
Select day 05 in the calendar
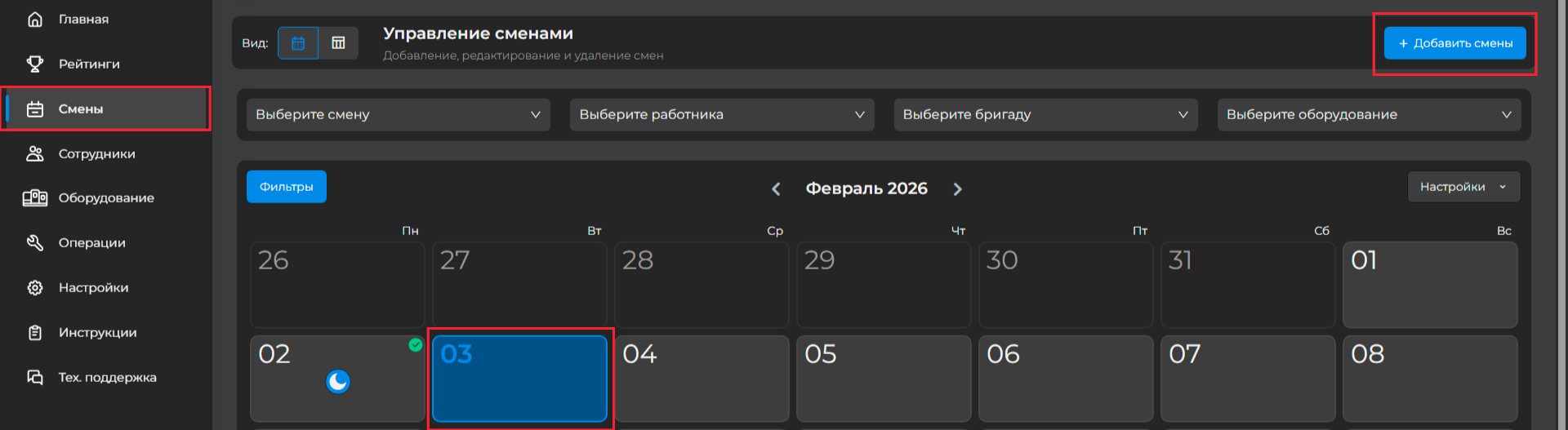(x=883, y=378)
